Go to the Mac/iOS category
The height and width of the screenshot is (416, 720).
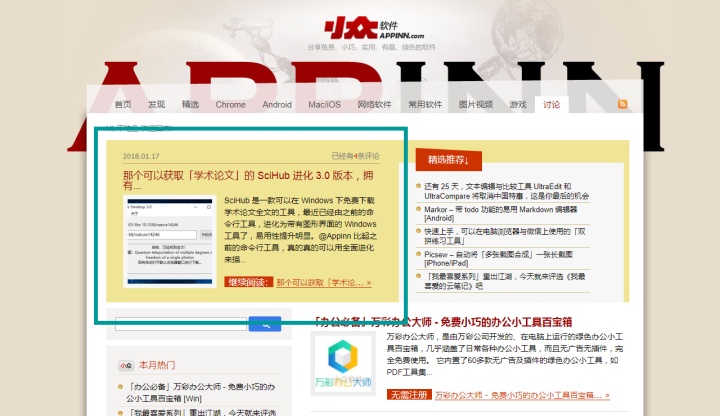pyautogui.click(x=324, y=105)
